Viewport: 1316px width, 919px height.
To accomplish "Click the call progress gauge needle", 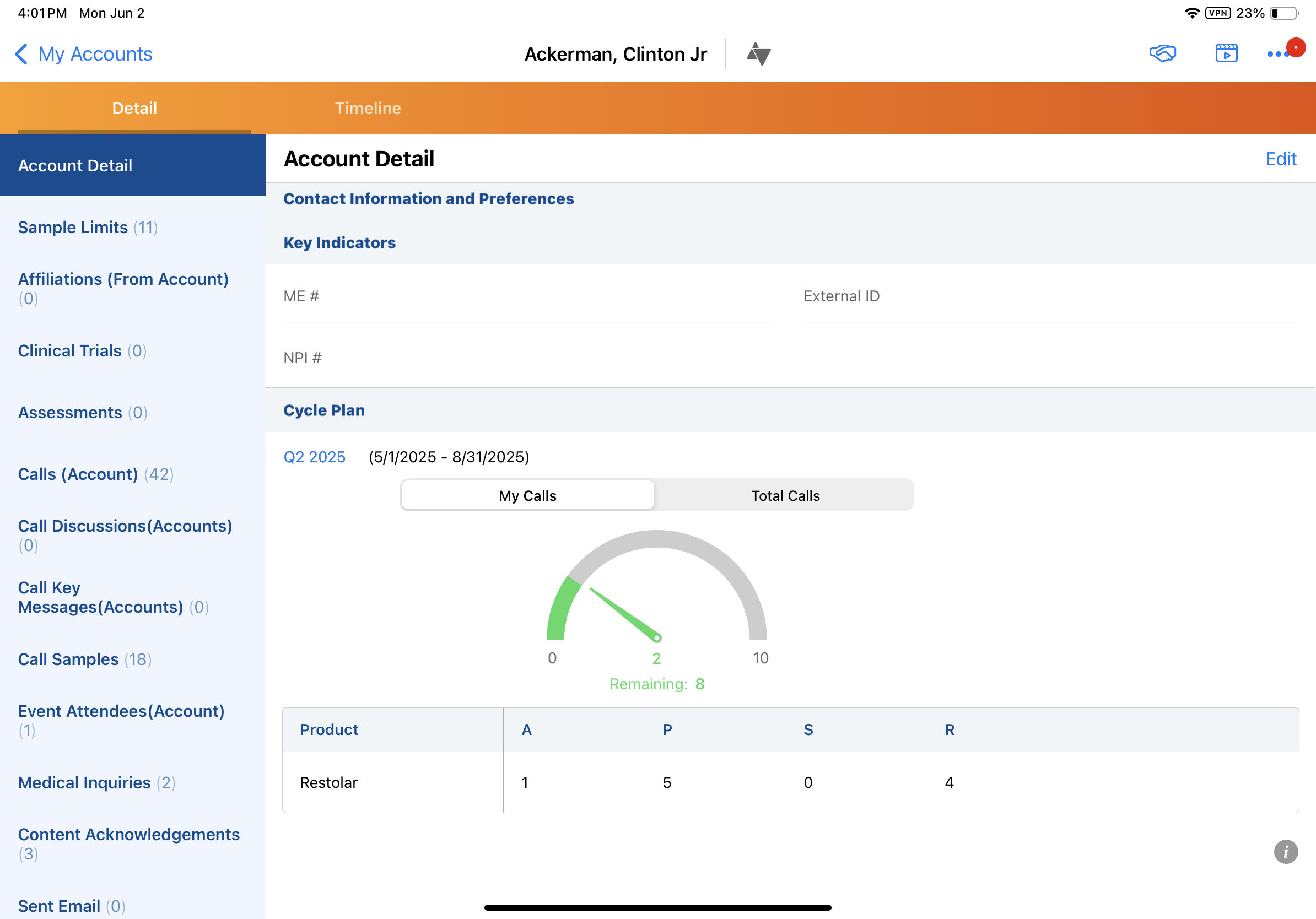I will tap(625, 614).
